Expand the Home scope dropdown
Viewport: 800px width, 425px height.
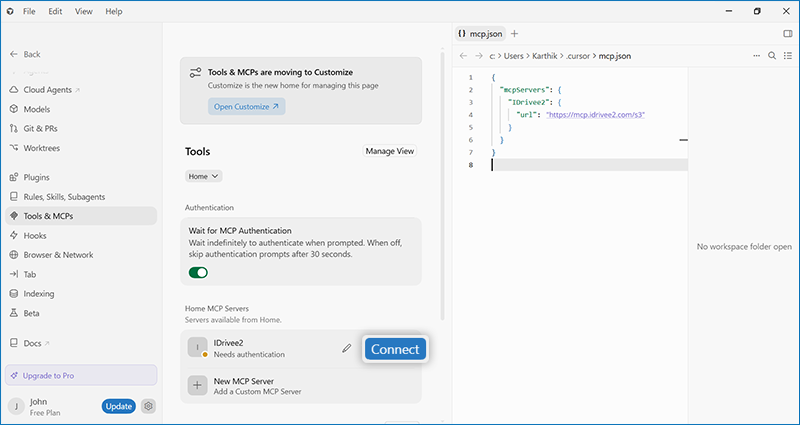204,177
